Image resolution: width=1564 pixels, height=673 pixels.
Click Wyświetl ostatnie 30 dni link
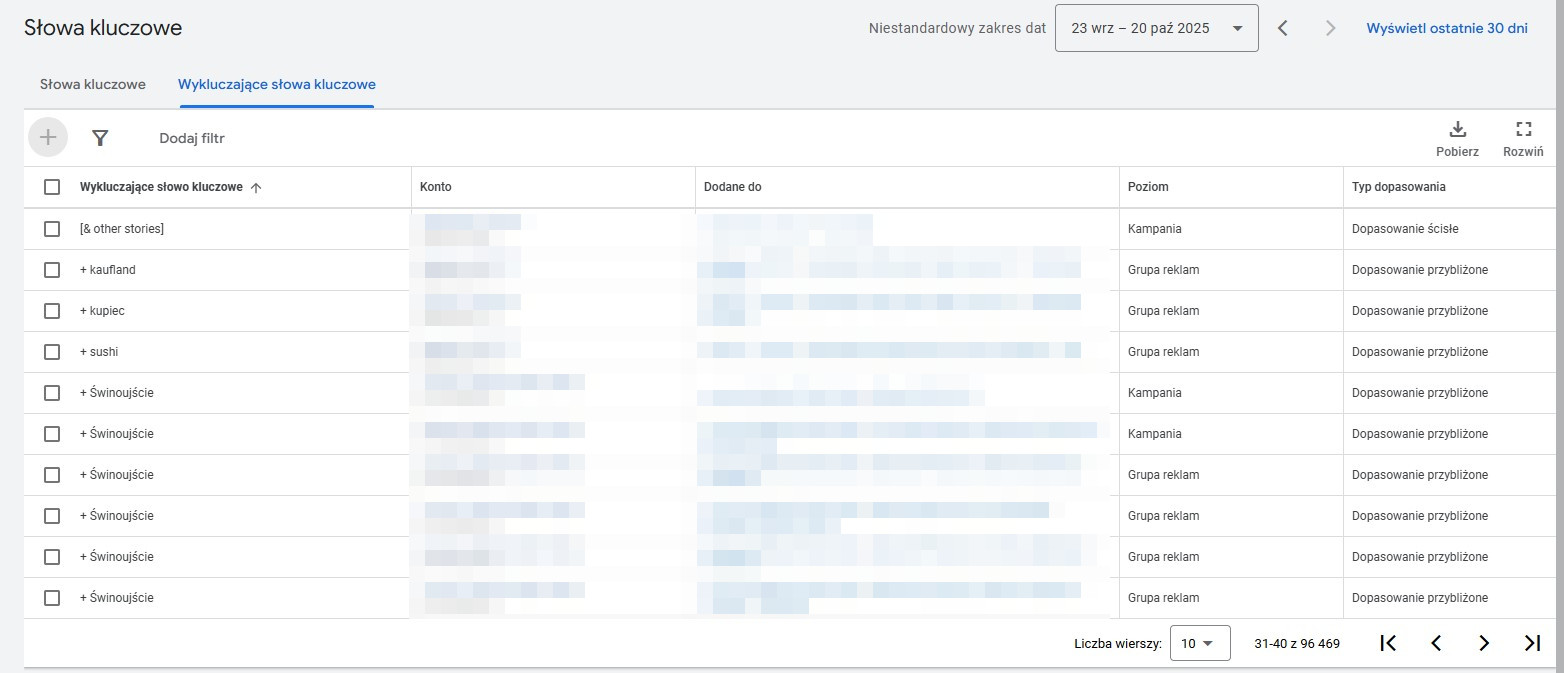[x=1447, y=28]
